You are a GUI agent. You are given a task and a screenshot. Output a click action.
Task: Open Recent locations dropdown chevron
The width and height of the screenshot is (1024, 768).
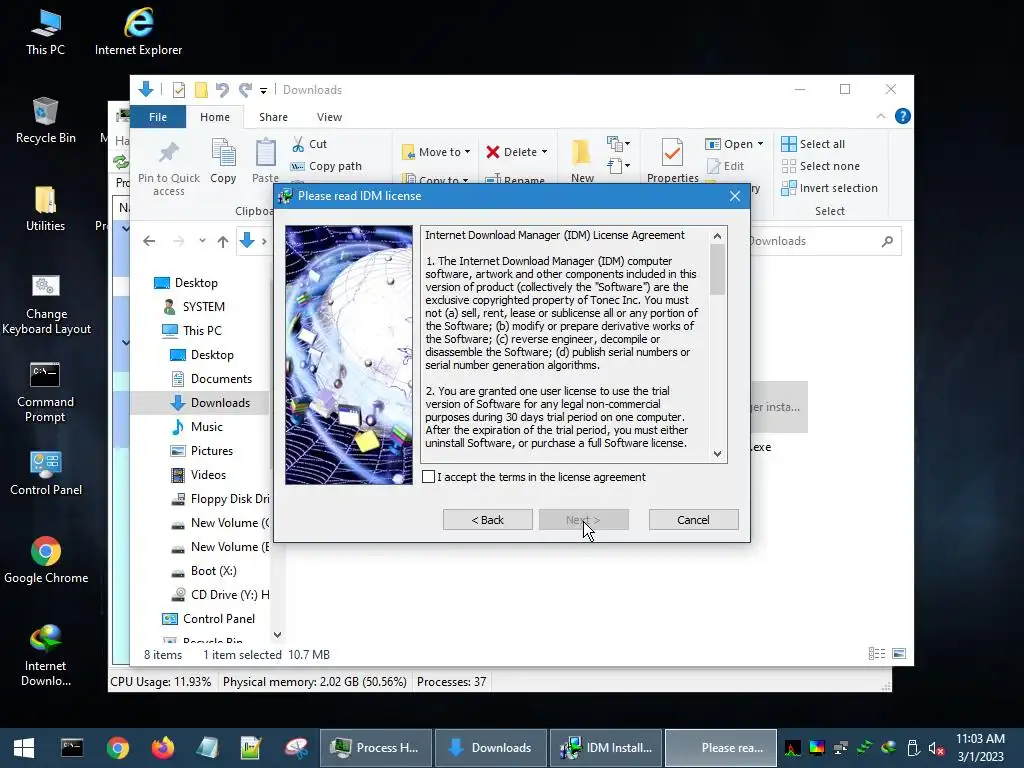(x=202, y=241)
